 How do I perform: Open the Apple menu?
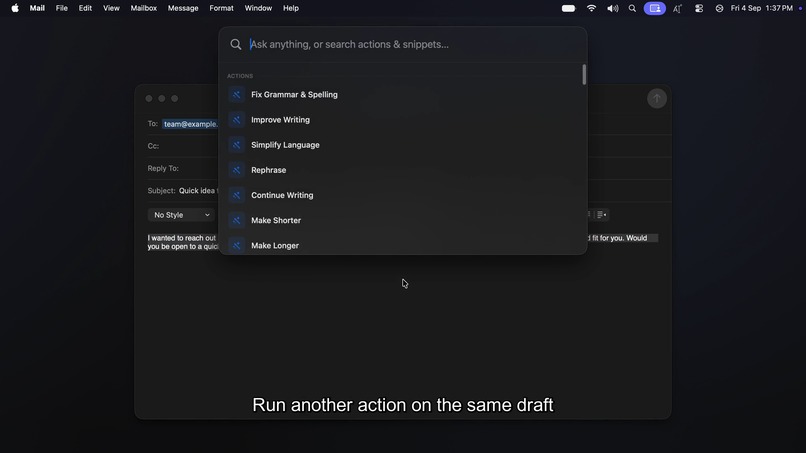pyautogui.click(x=15, y=8)
